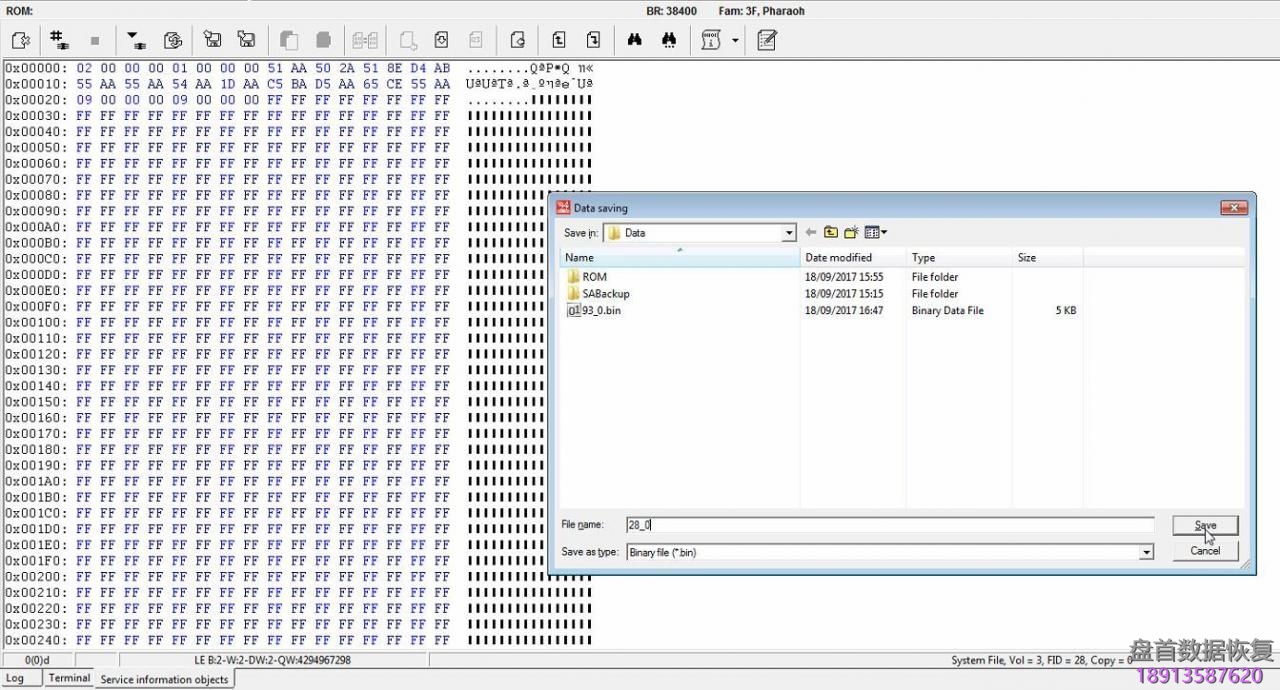Select the Find search binoculars icon

point(633,40)
